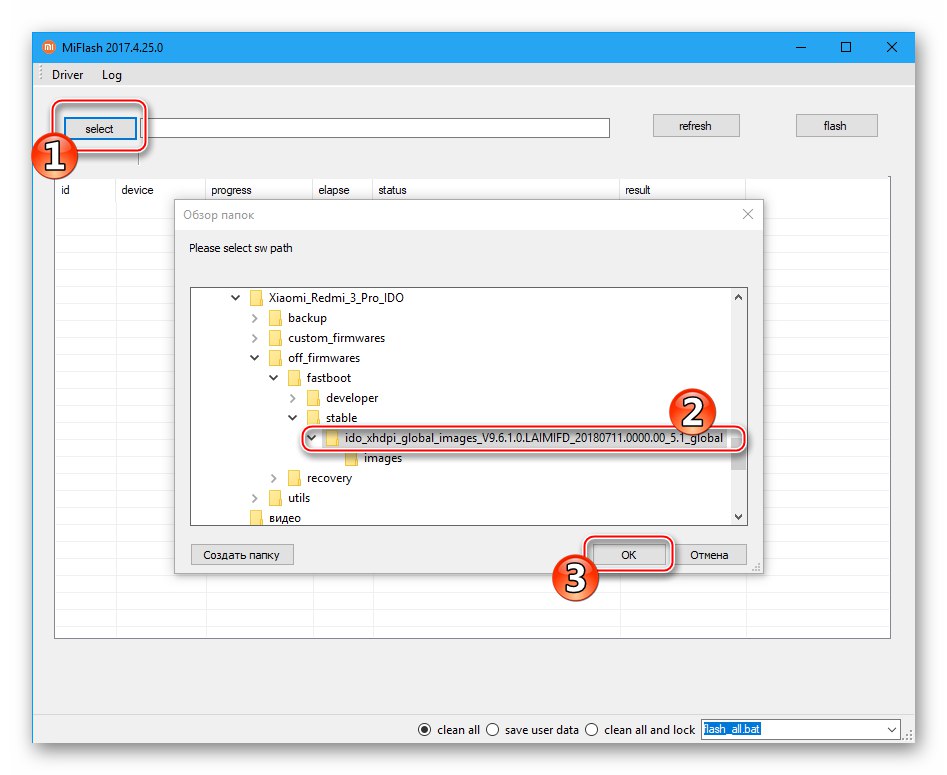Click the firmware path input field
Image resolution: width=947 pixels, height=775 pixels.
click(x=375, y=128)
